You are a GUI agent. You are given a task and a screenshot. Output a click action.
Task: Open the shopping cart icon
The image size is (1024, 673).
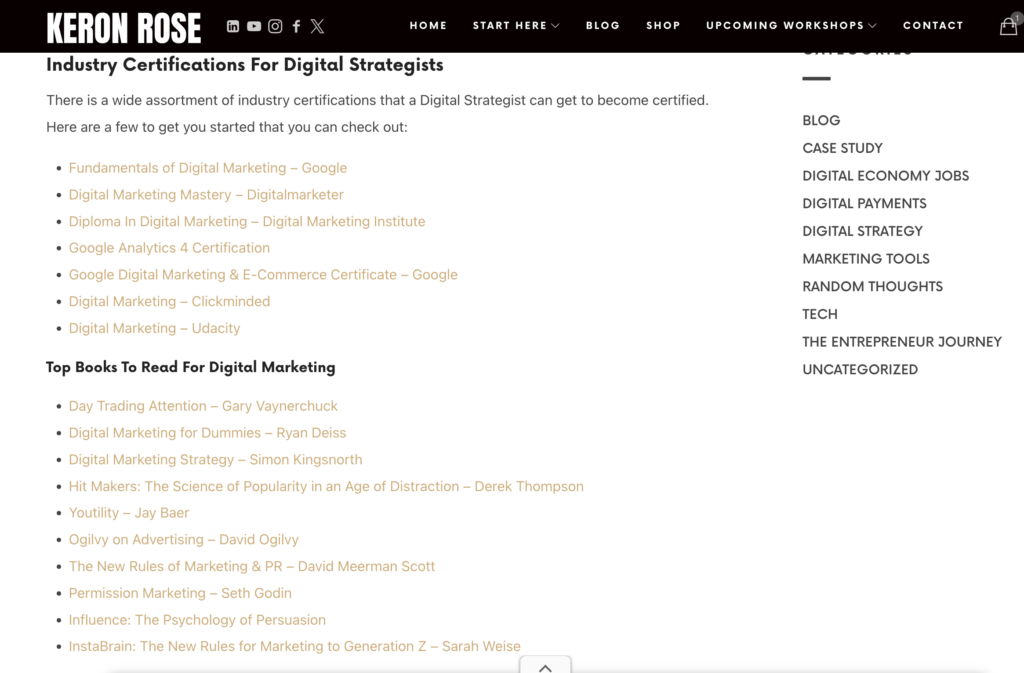tap(1008, 26)
